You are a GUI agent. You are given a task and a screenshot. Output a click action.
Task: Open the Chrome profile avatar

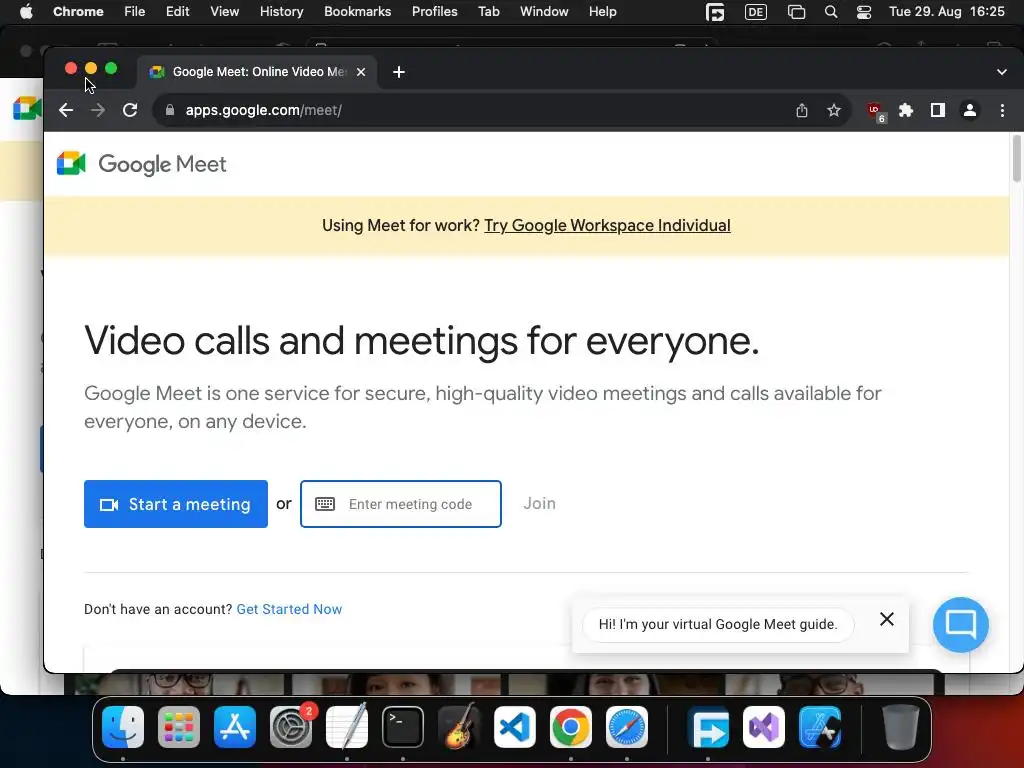tap(970, 110)
